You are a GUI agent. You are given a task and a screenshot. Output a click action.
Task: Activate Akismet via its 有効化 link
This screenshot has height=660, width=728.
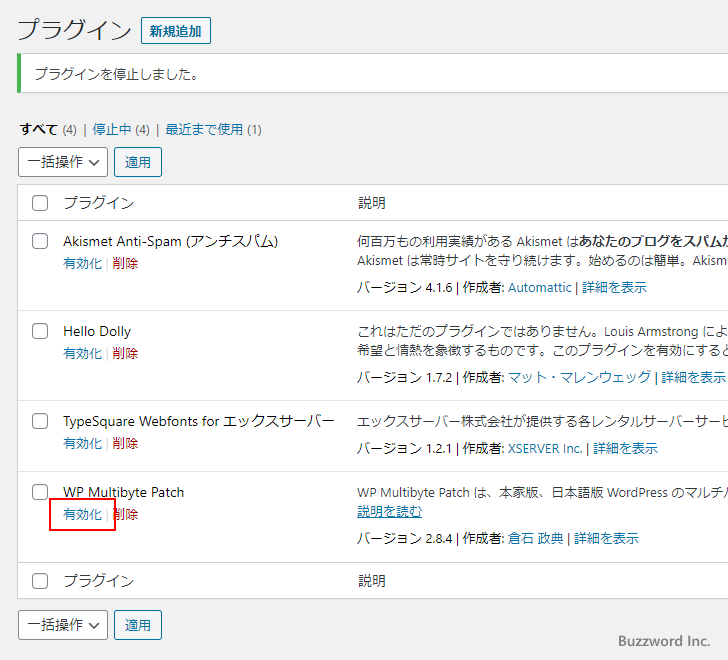83,264
